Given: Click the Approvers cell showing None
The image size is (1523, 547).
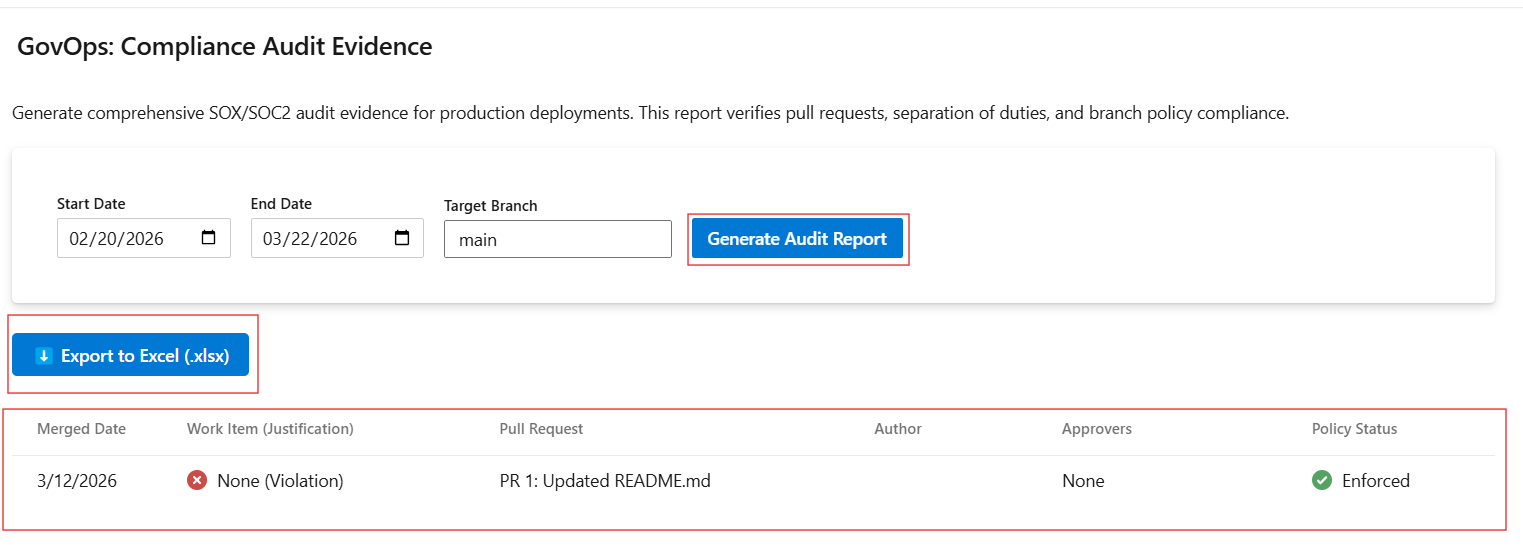Looking at the screenshot, I should tap(1083, 481).
